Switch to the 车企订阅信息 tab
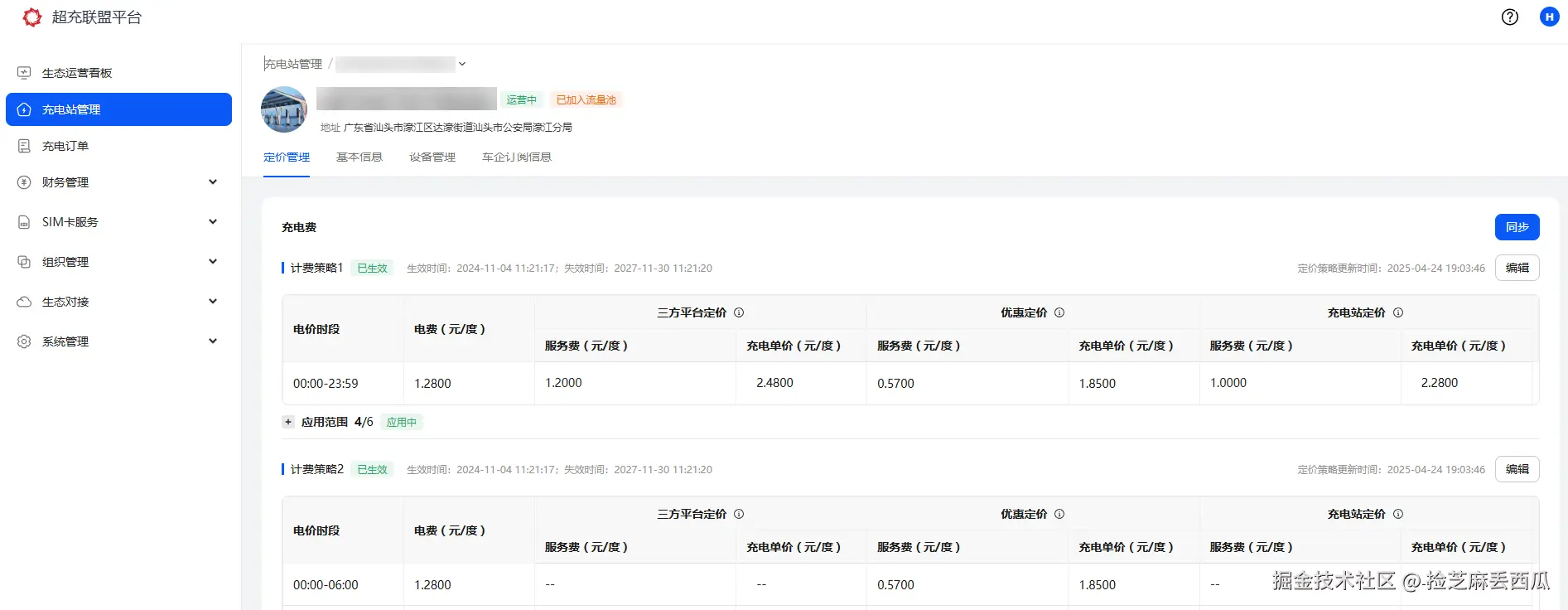 tap(517, 157)
